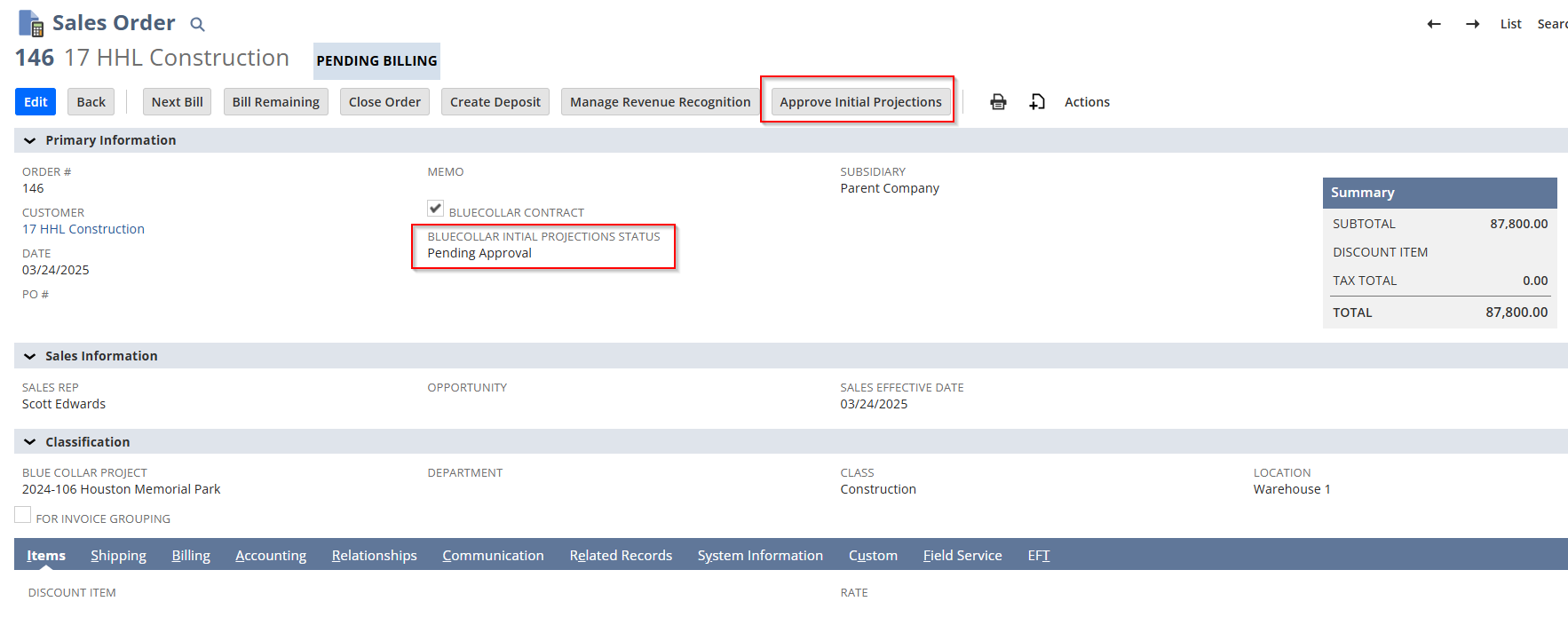Screen dimensions: 1568x633
Task: Click the magnifier search icon beside Sales Order
Action: click(x=197, y=25)
